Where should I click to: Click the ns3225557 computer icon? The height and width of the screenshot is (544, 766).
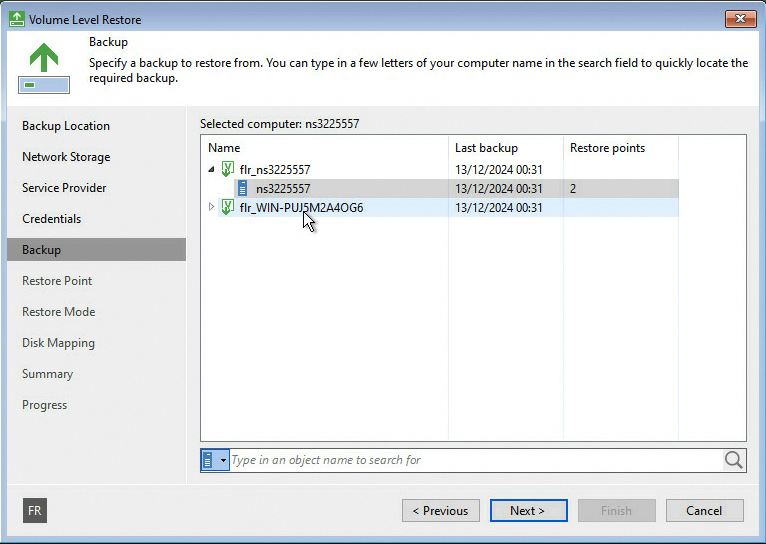pos(244,188)
